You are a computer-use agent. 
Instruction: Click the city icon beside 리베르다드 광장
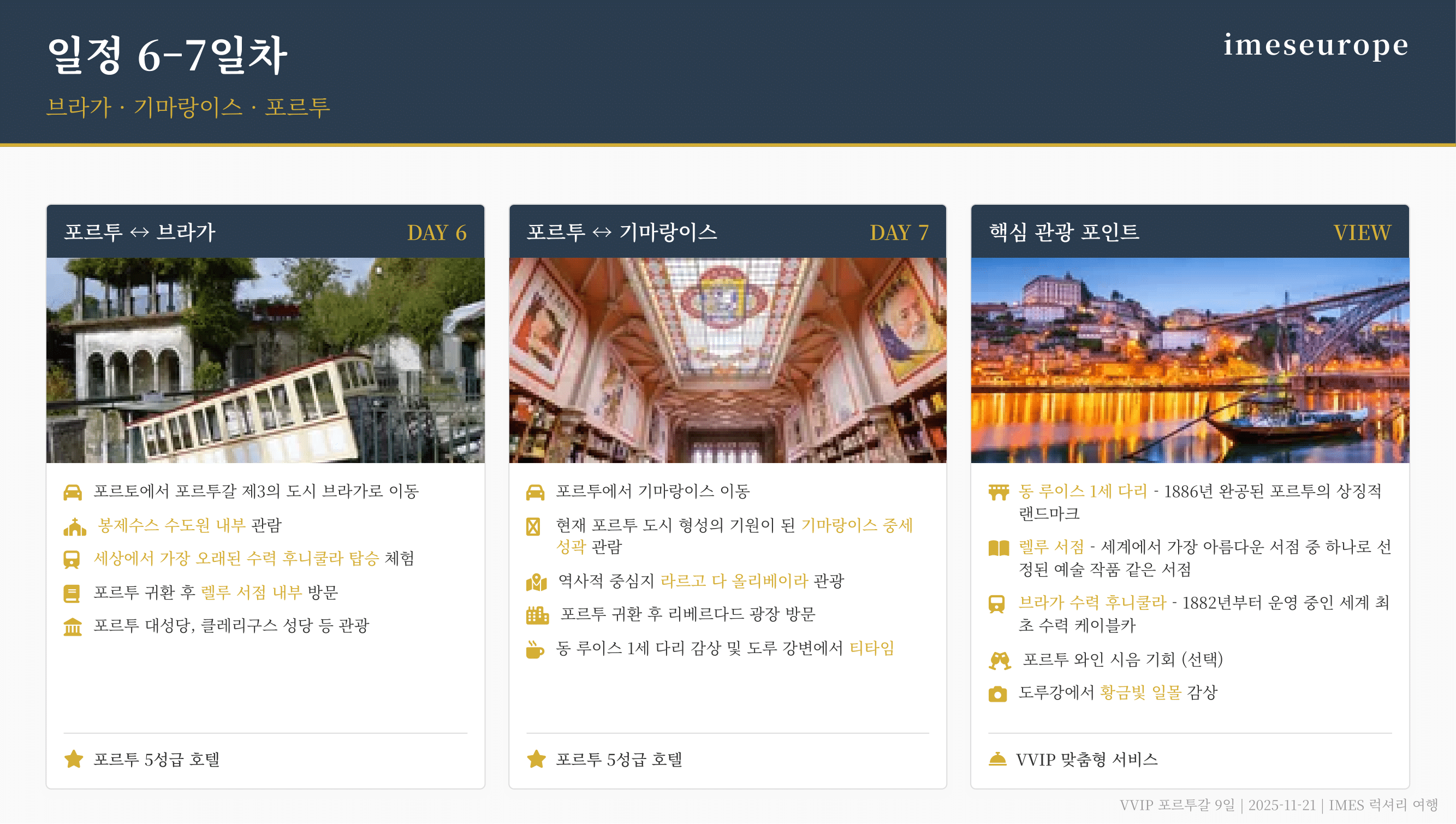click(x=537, y=615)
